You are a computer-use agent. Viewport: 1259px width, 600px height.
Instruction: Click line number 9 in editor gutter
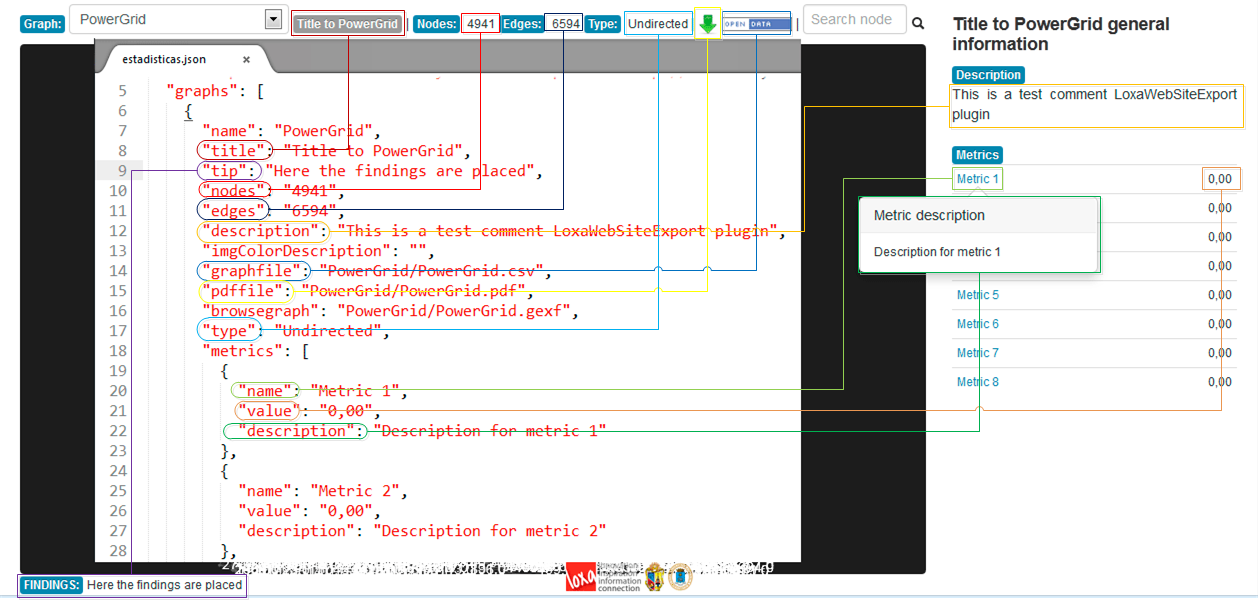tap(121, 171)
